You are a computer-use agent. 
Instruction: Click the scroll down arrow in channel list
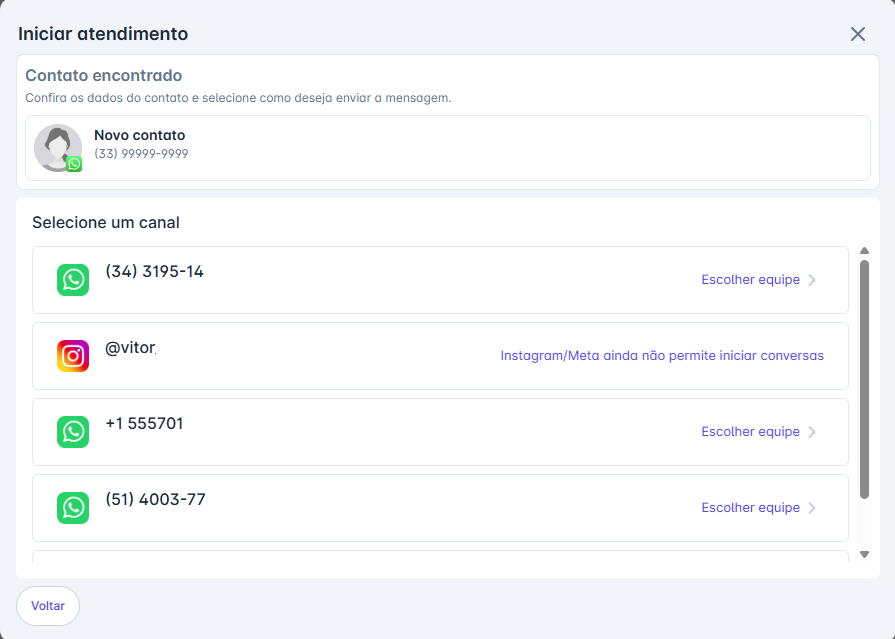[x=864, y=554]
